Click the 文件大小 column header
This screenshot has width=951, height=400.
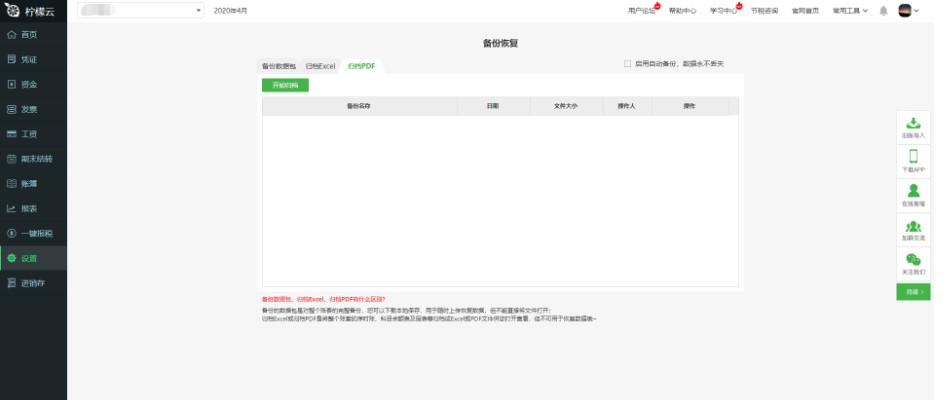[566, 106]
